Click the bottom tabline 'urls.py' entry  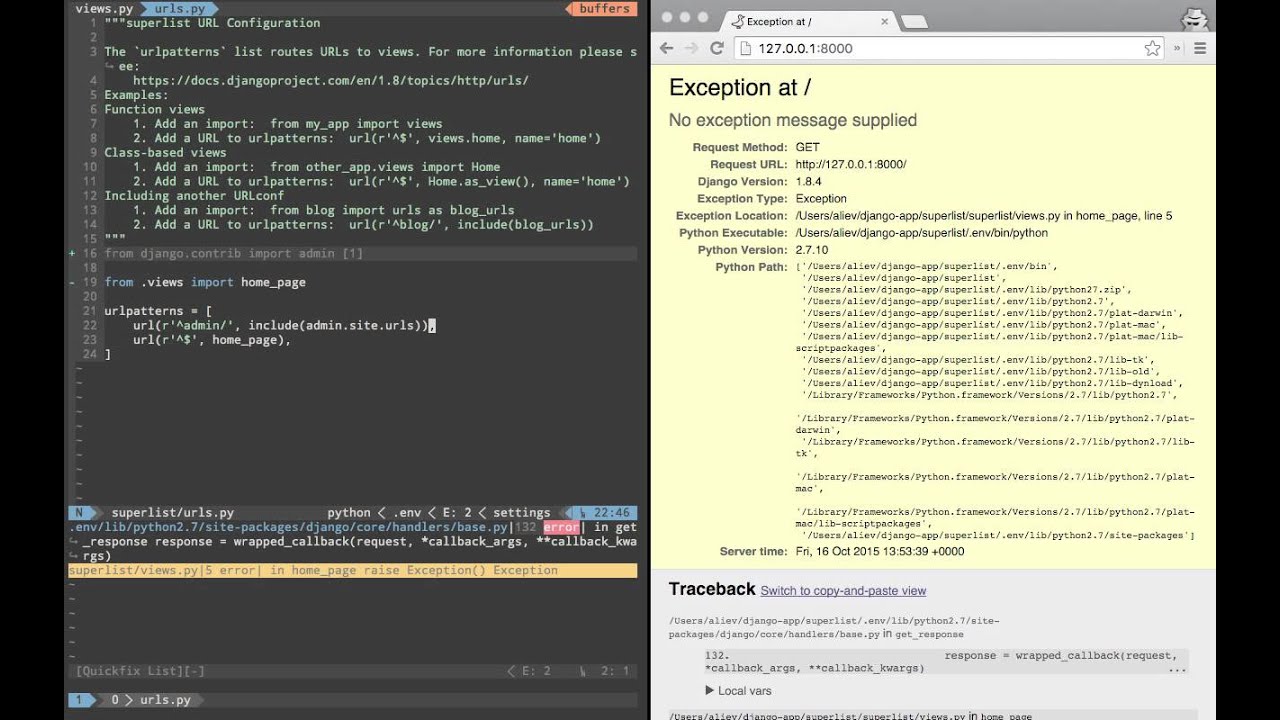165,700
